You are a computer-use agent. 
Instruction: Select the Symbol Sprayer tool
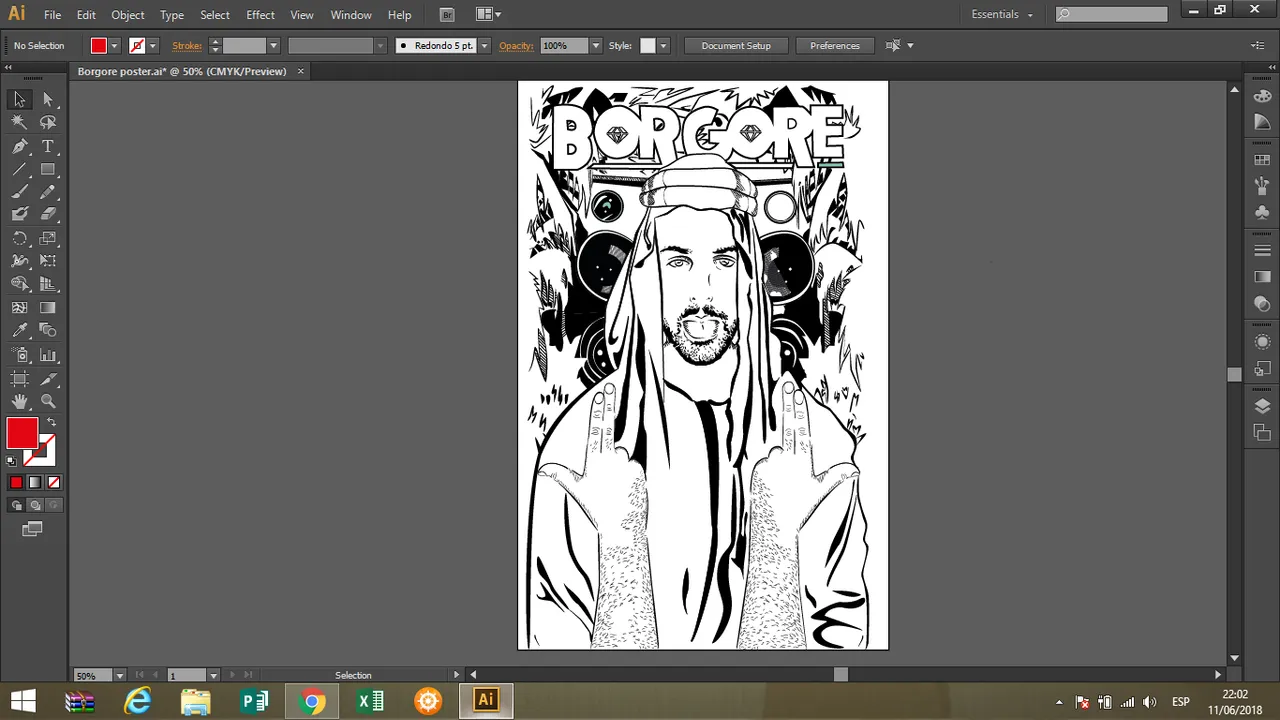pyautogui.click(x=19, y=355)
